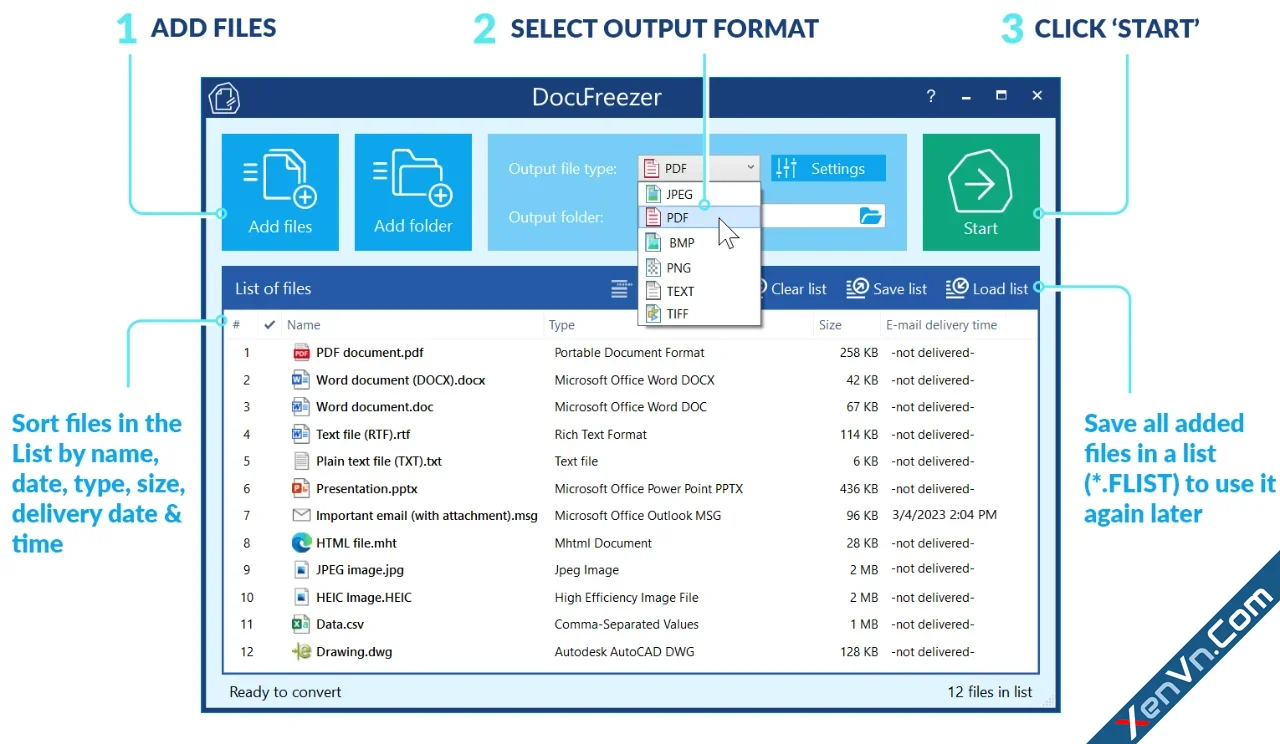Viewport: 1280px width, 744px height.
Task: Click Load list in the toolbar
Action: (987, 289)
